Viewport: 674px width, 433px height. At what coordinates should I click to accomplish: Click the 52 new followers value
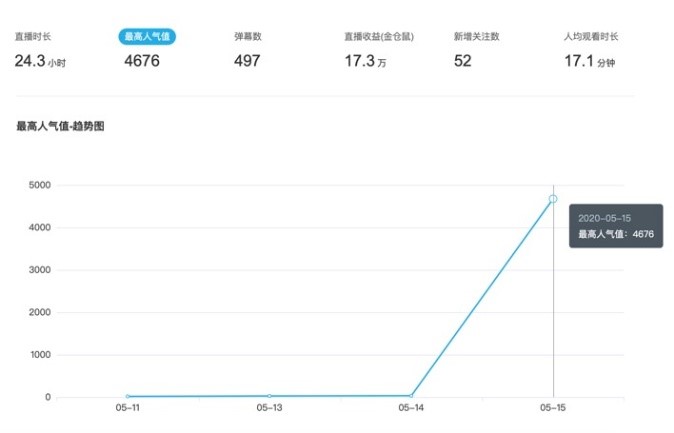tap(463, 61)
